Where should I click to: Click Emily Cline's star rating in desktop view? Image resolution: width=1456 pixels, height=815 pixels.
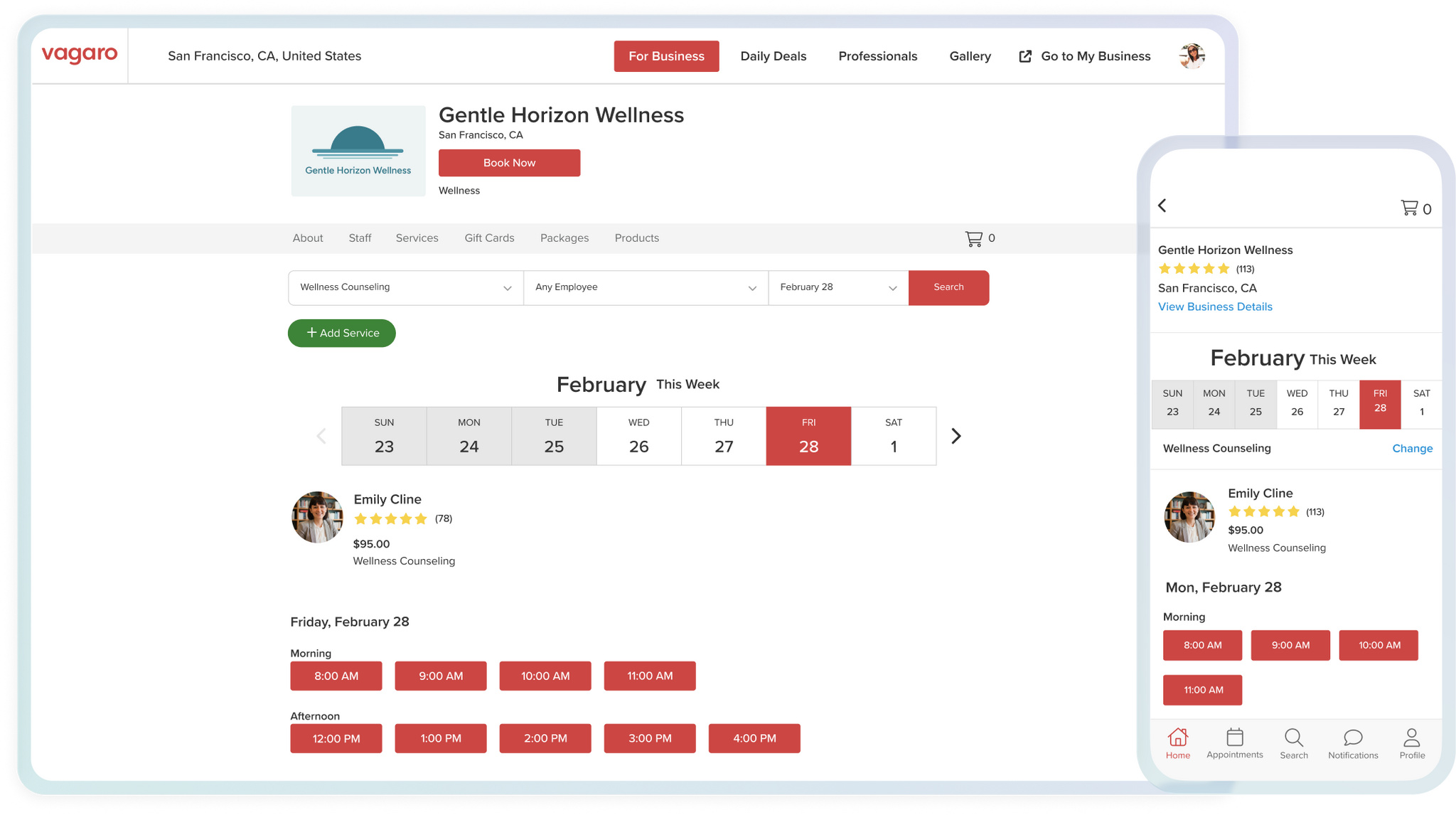(390, 519)
